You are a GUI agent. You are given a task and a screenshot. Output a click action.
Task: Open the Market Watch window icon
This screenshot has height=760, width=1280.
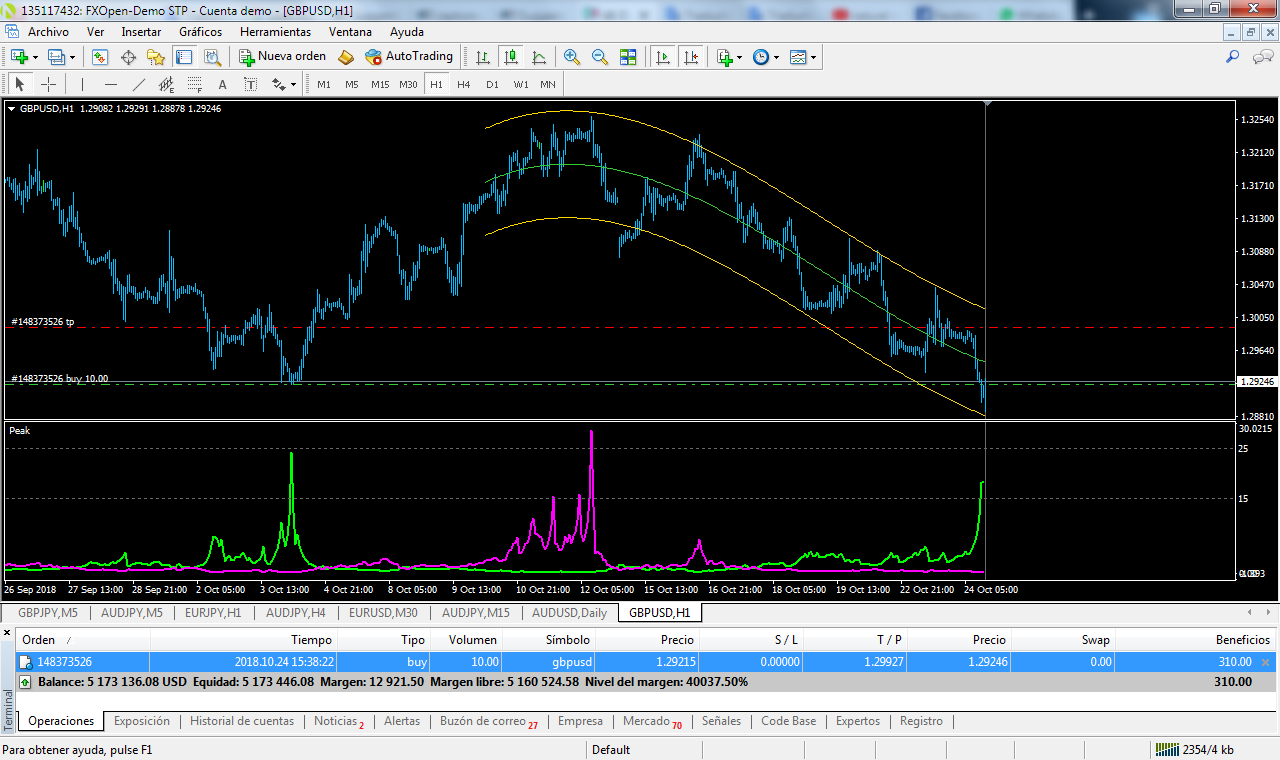pos(100,57)
